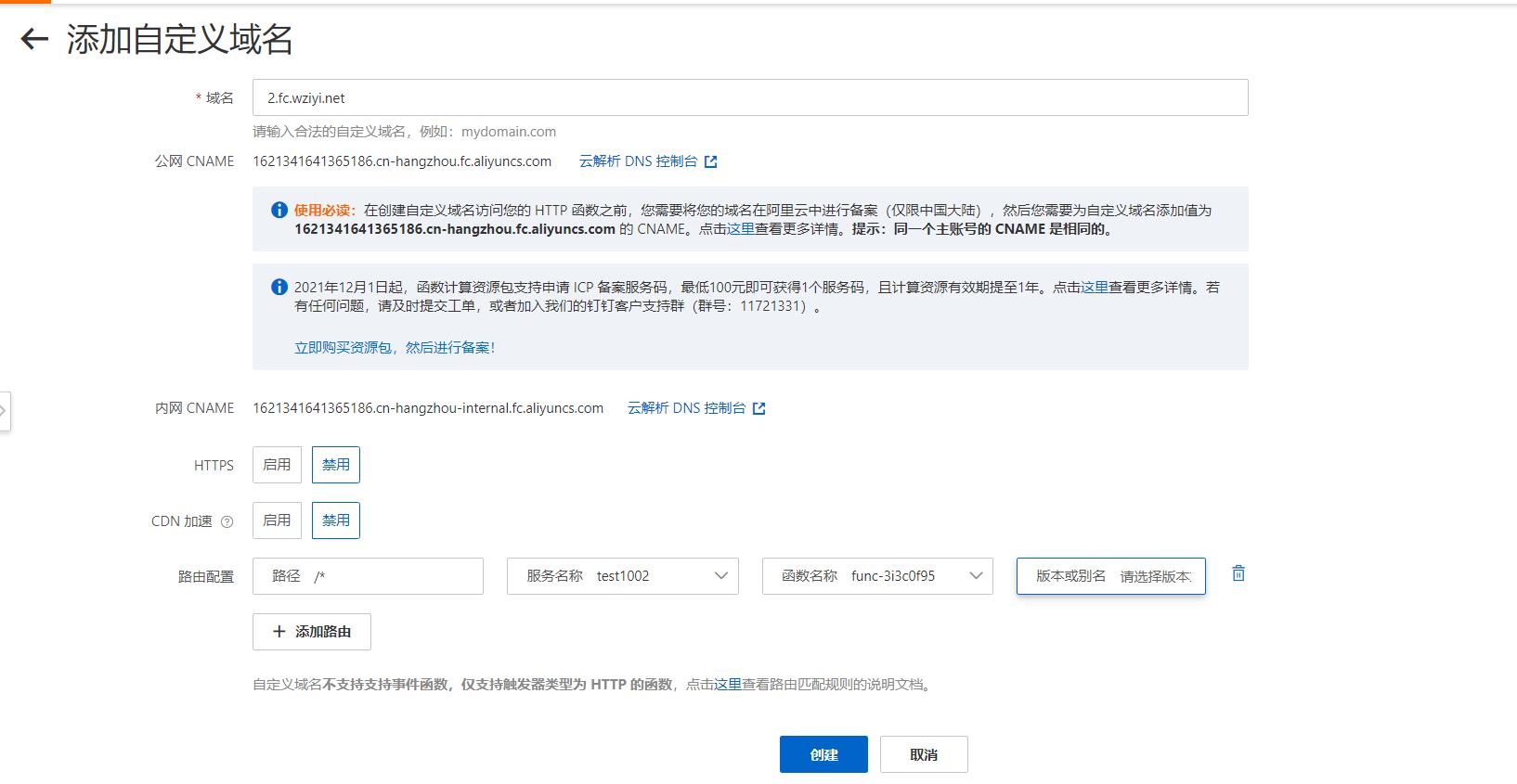This screenshot has height=784, width=1517.
Task: Click the blue 创建 button
Action: [823, 754]
